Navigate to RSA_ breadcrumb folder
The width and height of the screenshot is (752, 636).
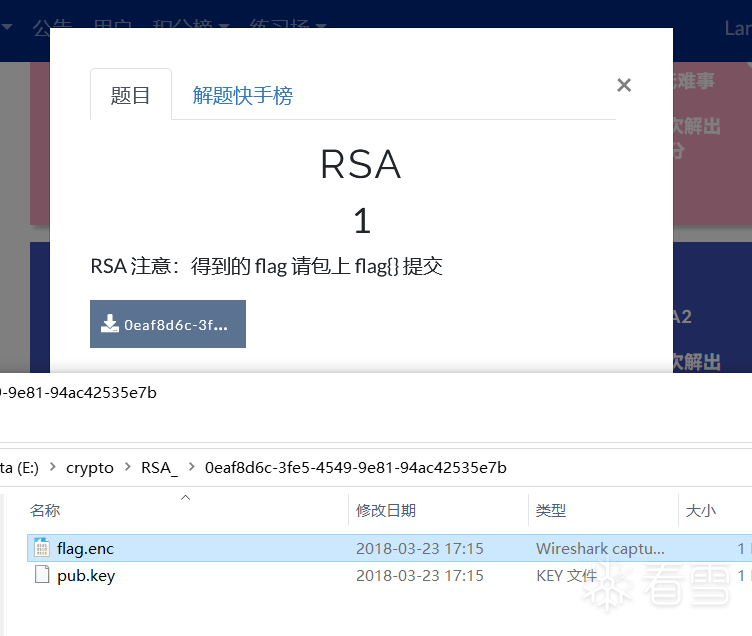[x=159, y=467]
